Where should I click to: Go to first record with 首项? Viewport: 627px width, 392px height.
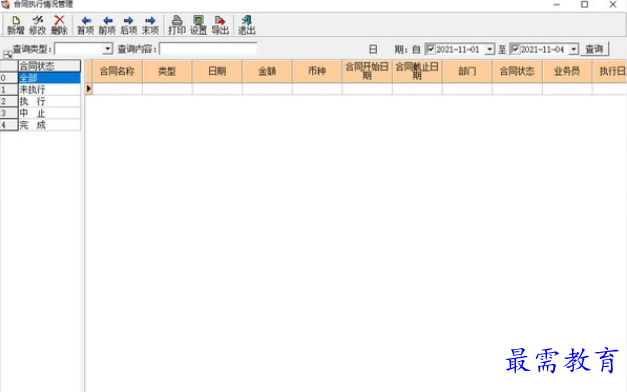pos(85,25)
